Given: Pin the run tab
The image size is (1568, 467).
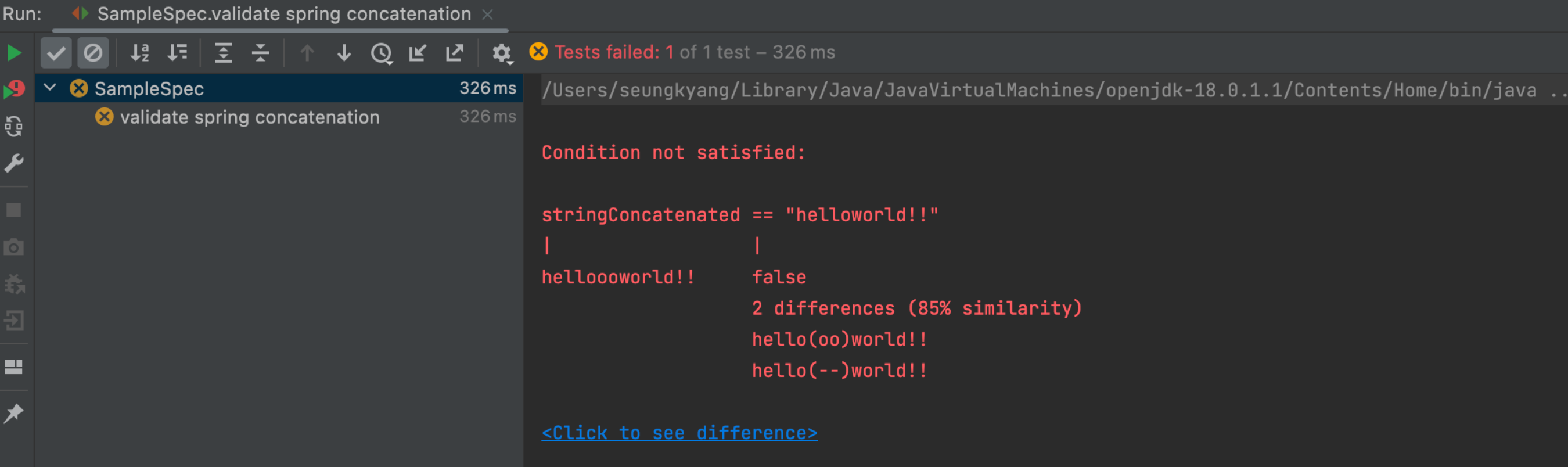Looking at the screenshot, I should point(13,414).
